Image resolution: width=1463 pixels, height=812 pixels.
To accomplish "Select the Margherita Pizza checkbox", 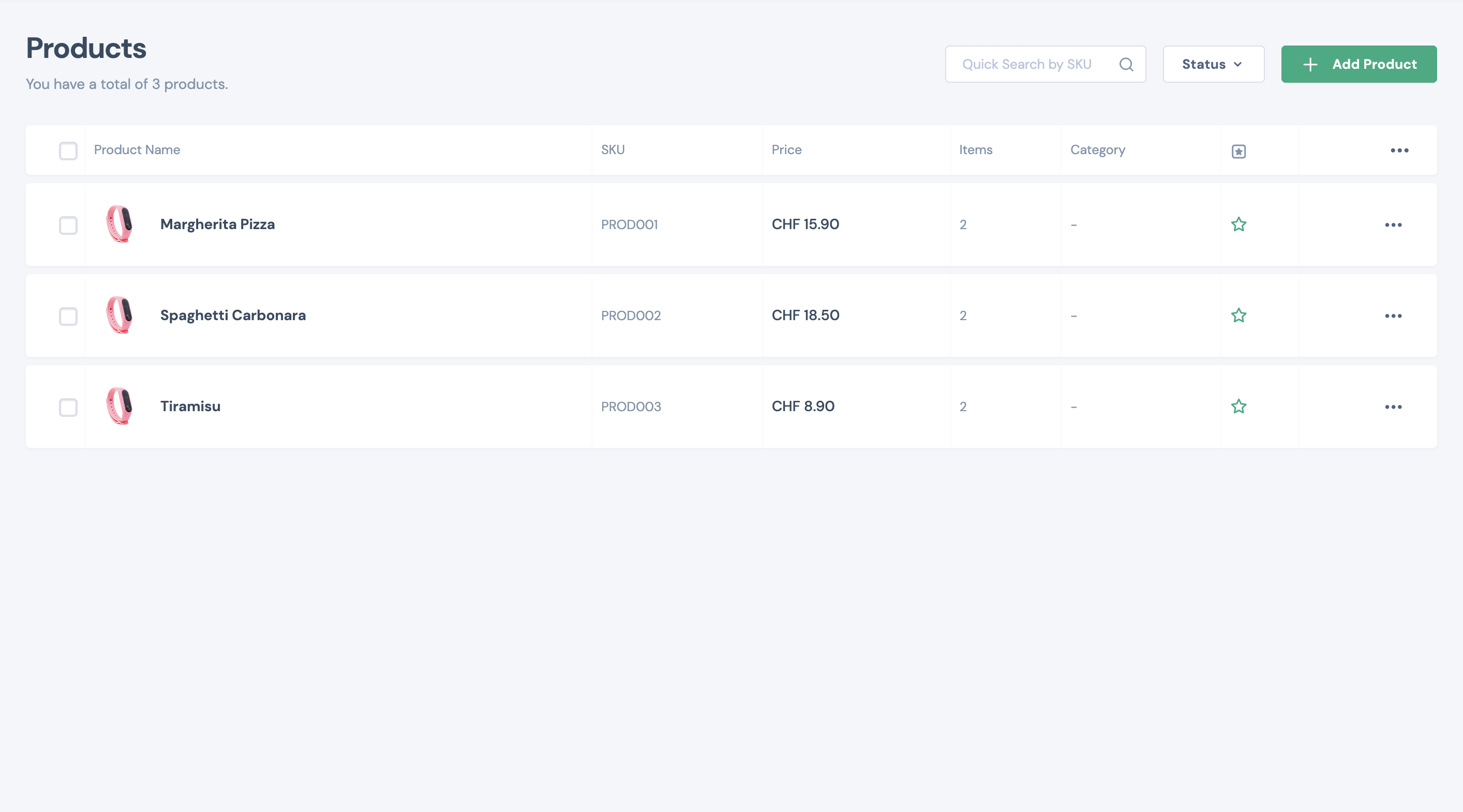I will pos(68,225).
